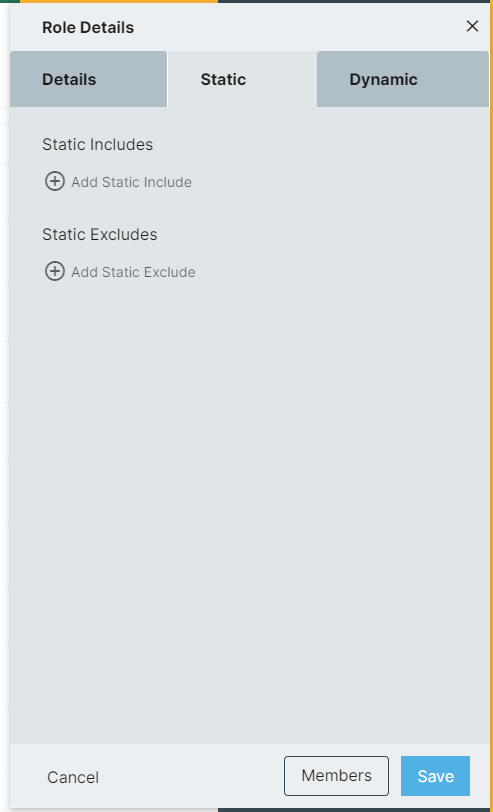Cancel the role changes
The height and width of the screenshot is (812, 493).
(x=73, y=777)
